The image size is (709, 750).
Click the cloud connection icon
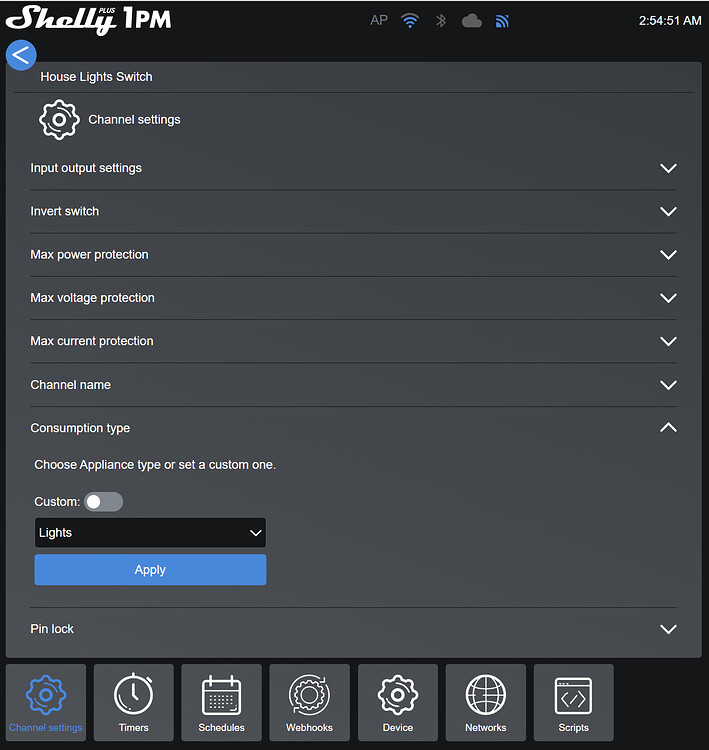tap(472, 21)
